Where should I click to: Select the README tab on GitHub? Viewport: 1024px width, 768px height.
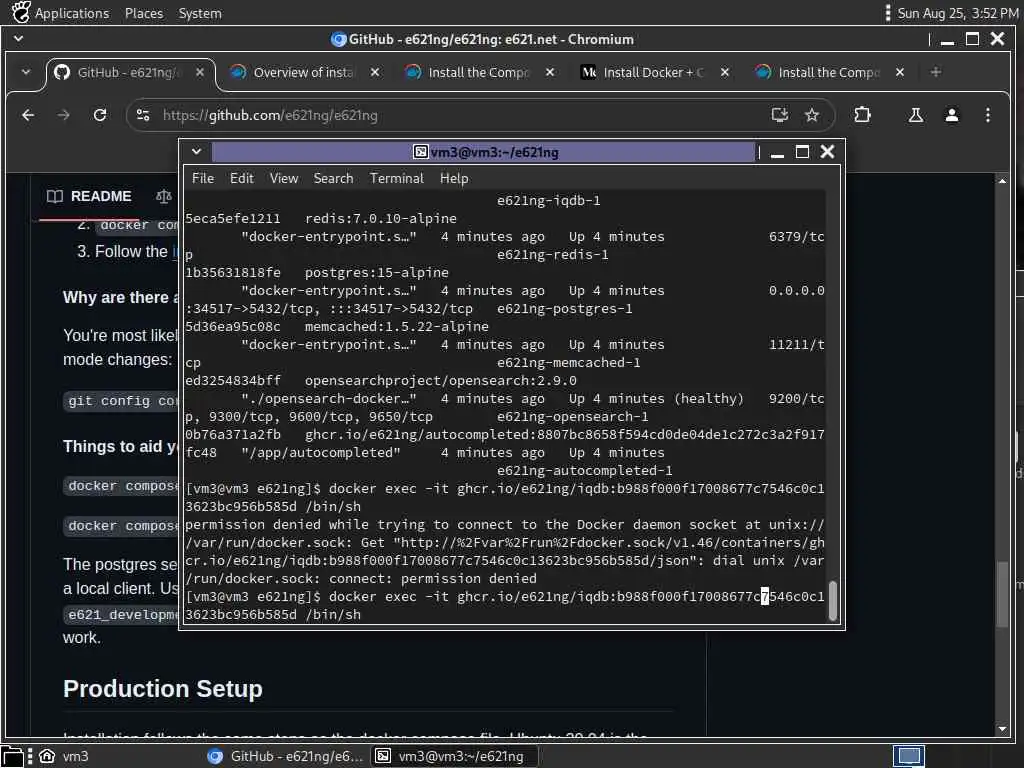(x=89, y=196)
